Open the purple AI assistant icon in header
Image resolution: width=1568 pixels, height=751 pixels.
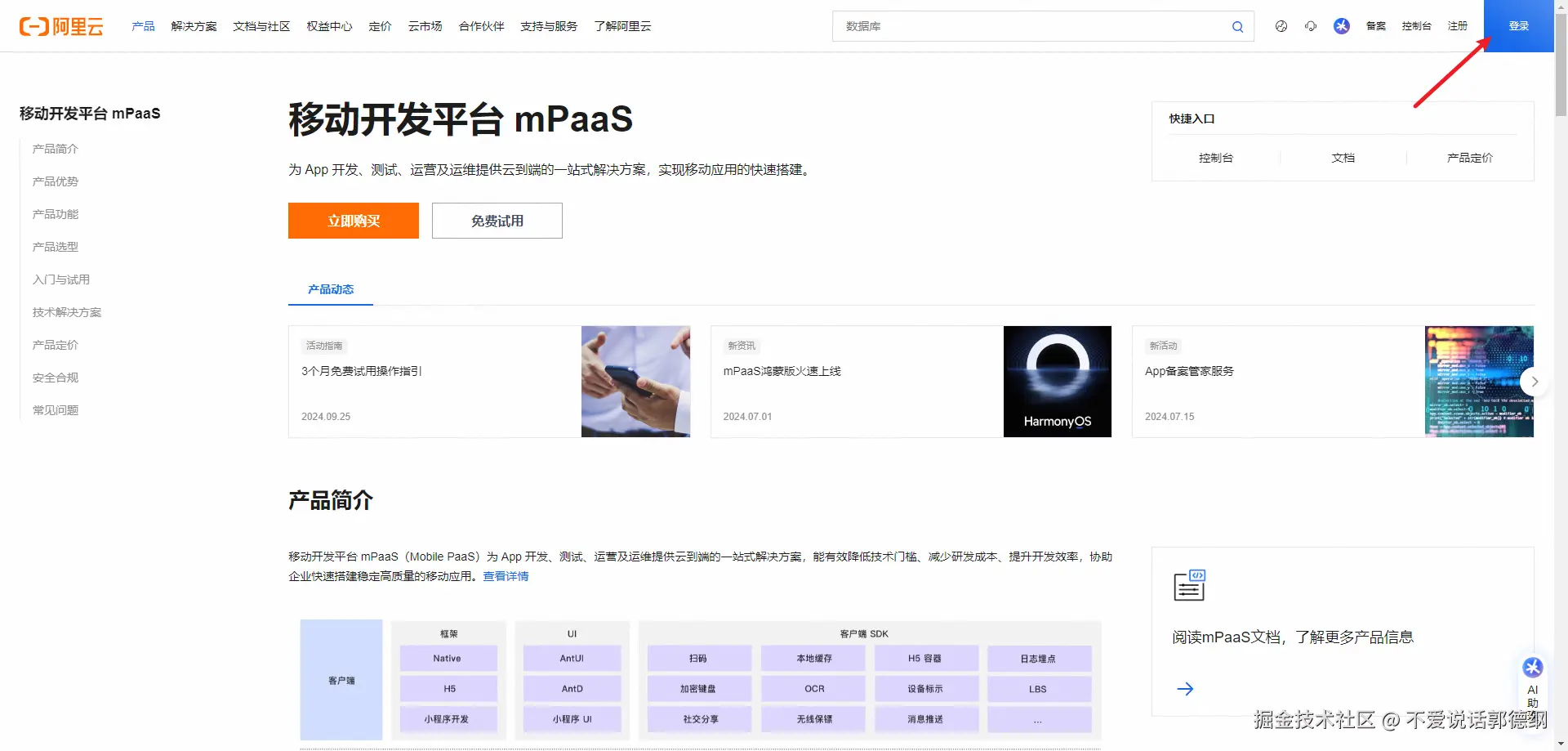click(x=1342, y=26)
